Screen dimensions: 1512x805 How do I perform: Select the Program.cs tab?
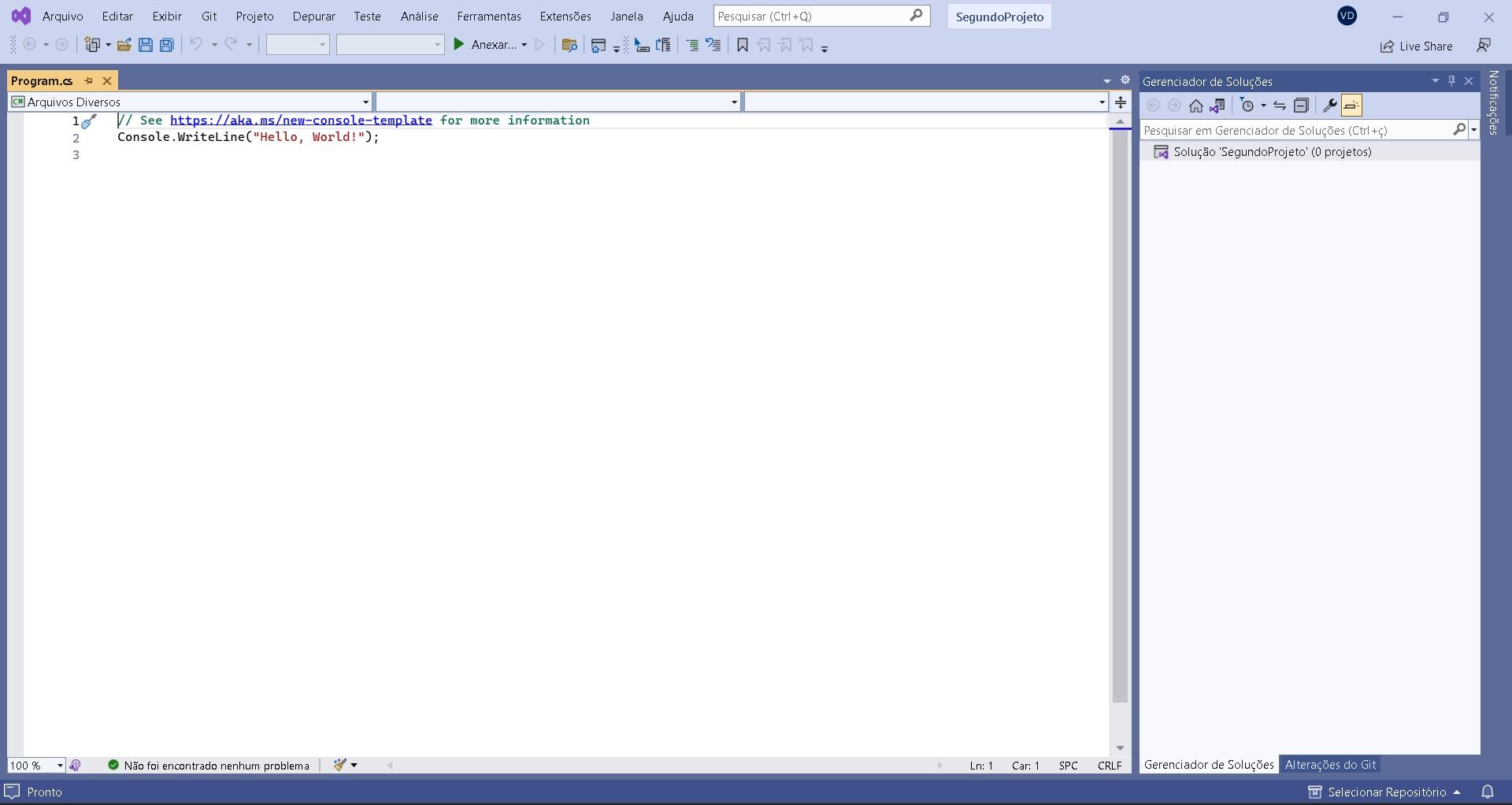pyautogui.click(x=42, y=80)
